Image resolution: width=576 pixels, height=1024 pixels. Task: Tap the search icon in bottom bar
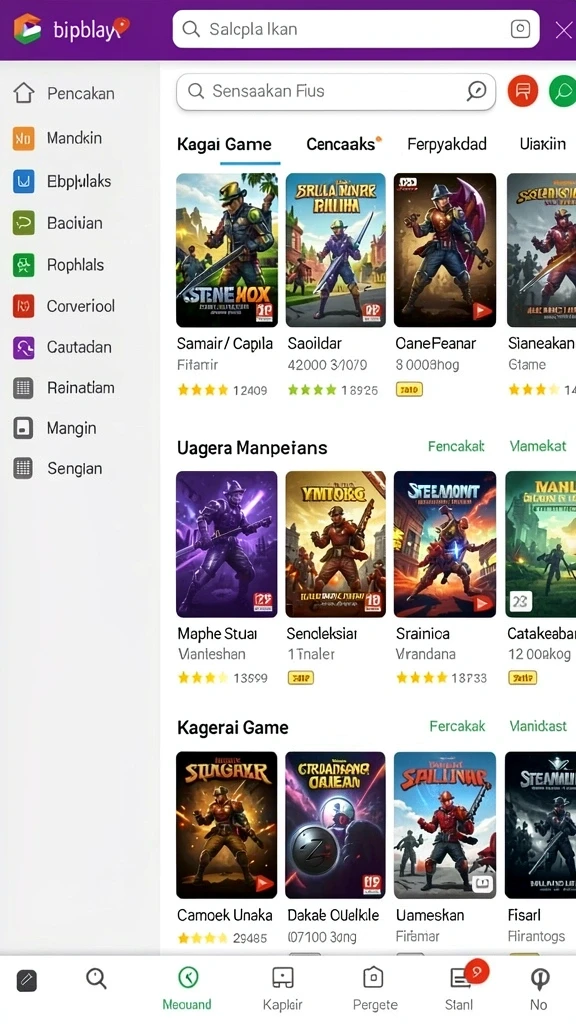[x=96, y=978]
